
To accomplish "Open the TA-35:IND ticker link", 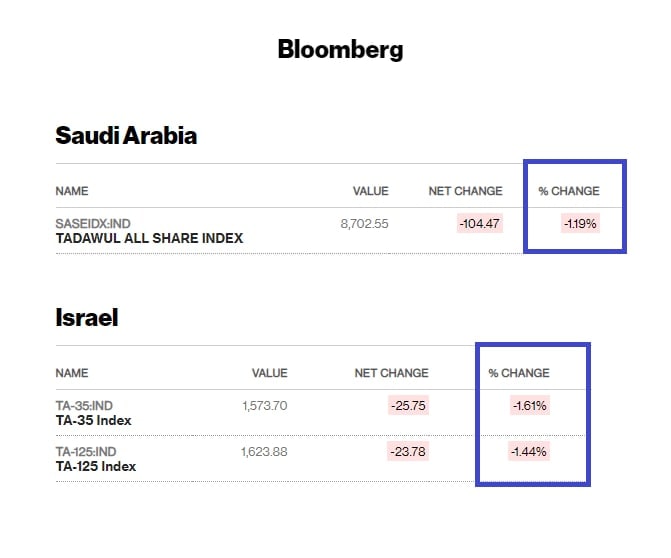I will (84, 406).
